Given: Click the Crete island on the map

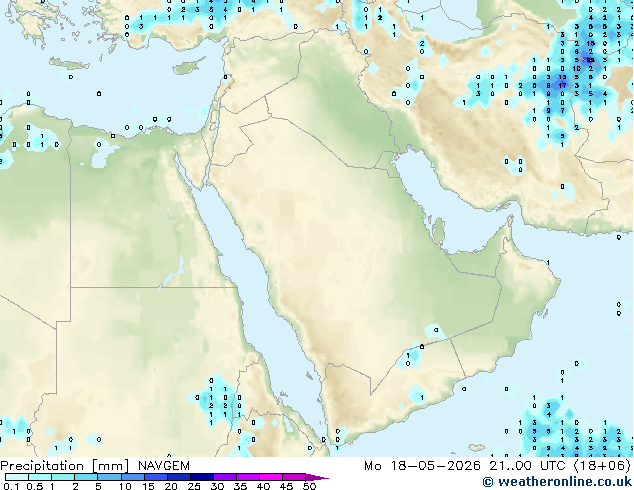Looking at the screenshot, I should point(69,63).
